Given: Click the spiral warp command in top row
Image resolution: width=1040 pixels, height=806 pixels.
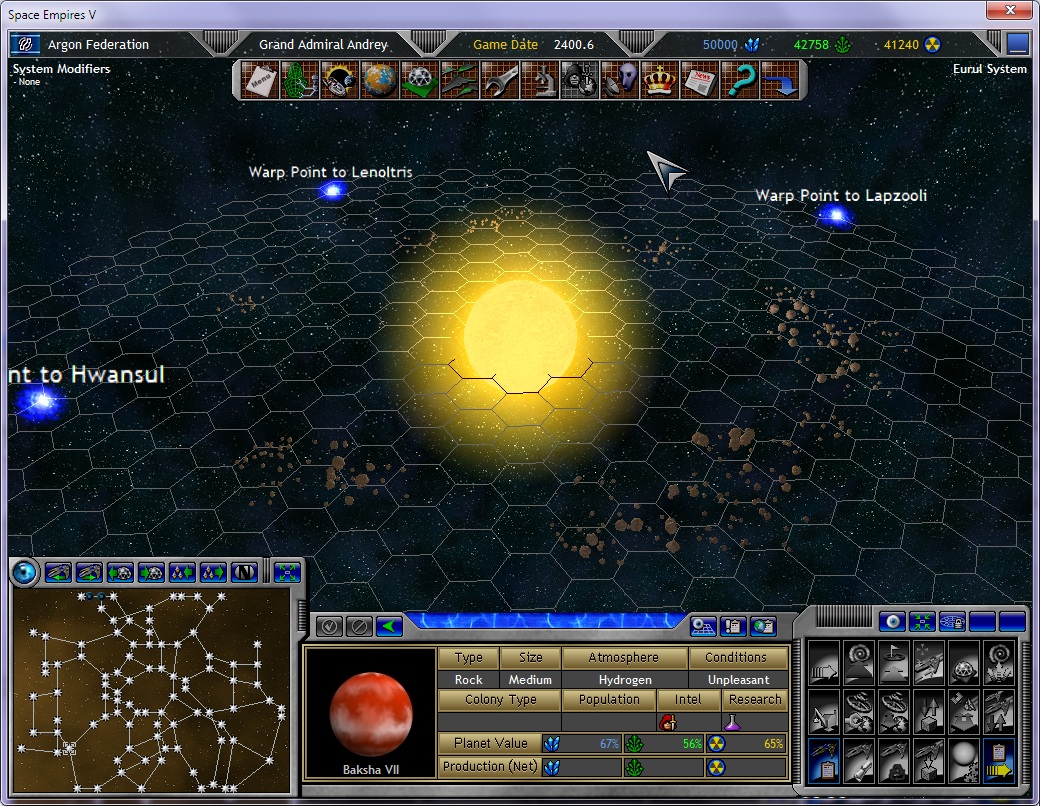Looking at the screenshot, I should click(x=859, y=663).
